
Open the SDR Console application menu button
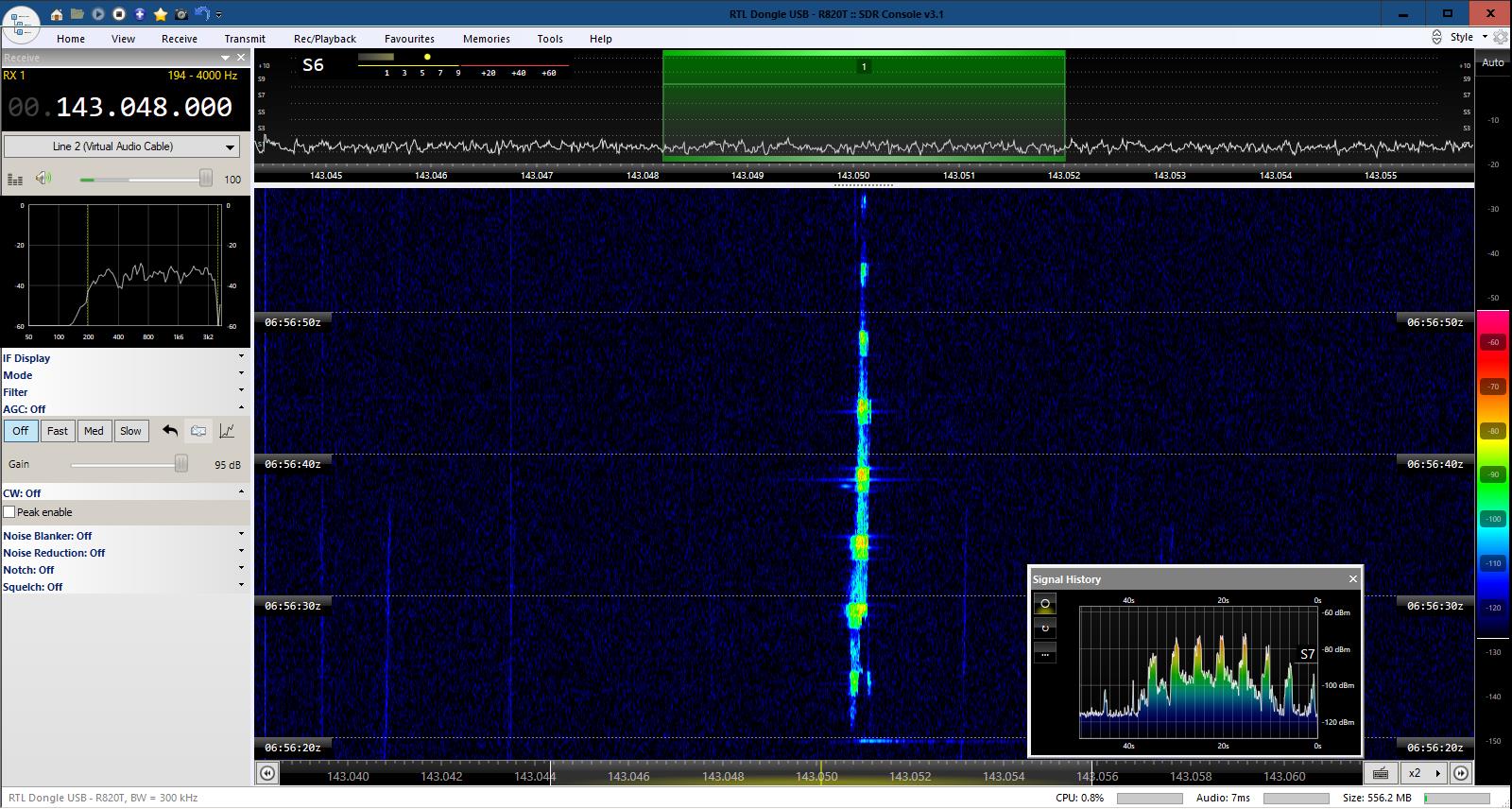click(x=21, y=23)
